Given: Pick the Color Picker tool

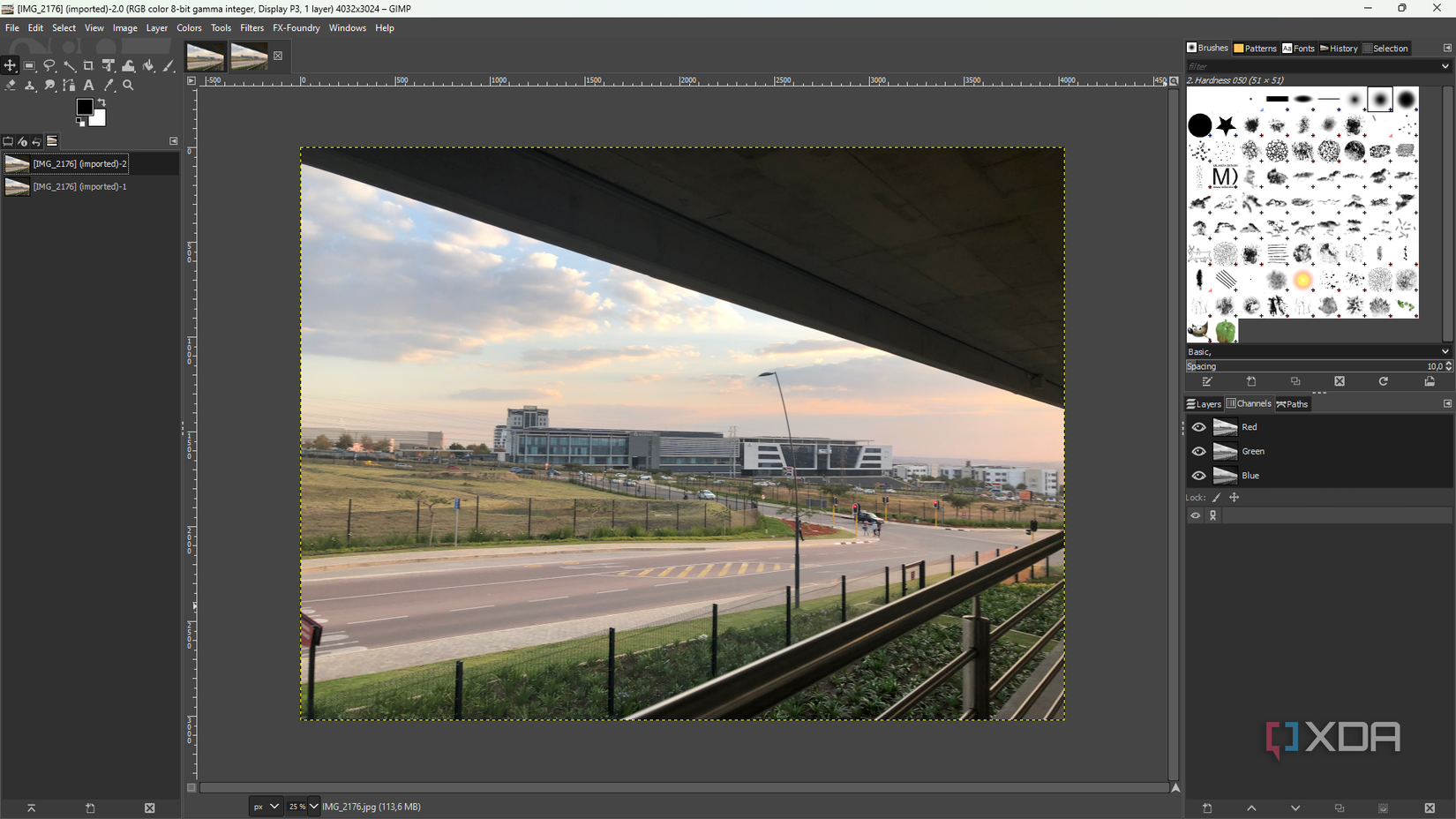Looking at the screenshot, I should [x=109, y=85].
